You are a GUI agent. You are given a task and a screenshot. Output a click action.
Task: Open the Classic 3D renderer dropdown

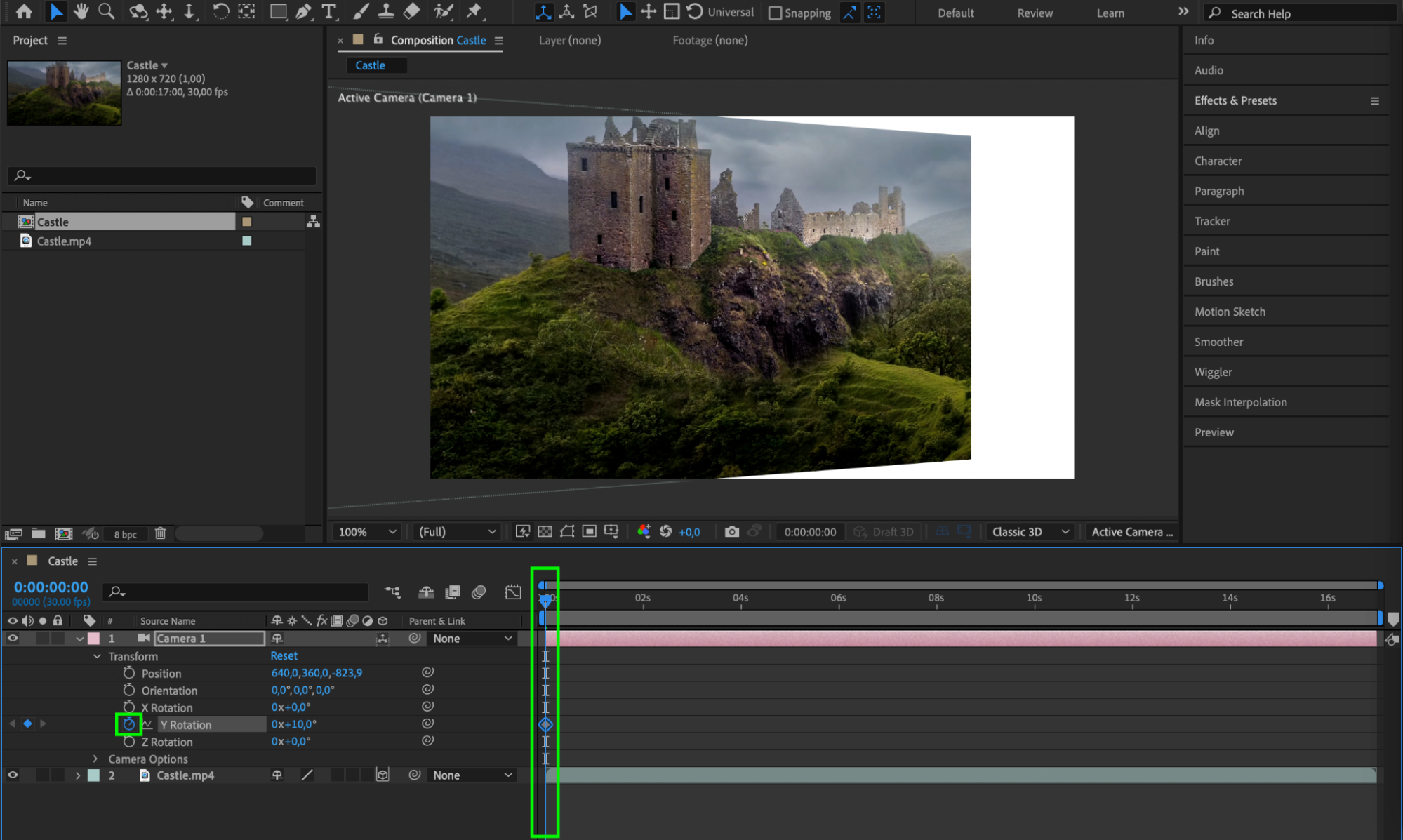(x=1030, y=532)
